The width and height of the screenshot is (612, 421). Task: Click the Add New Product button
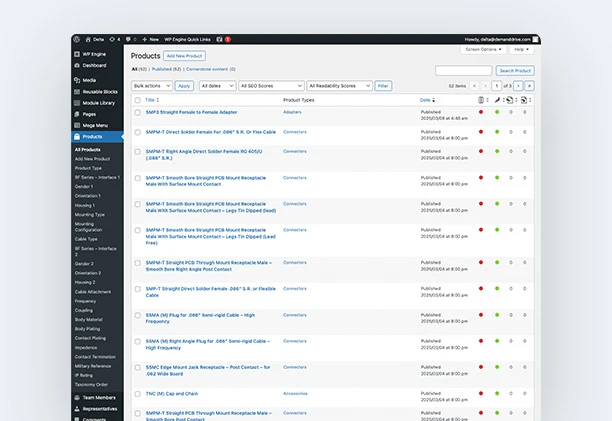185,56
